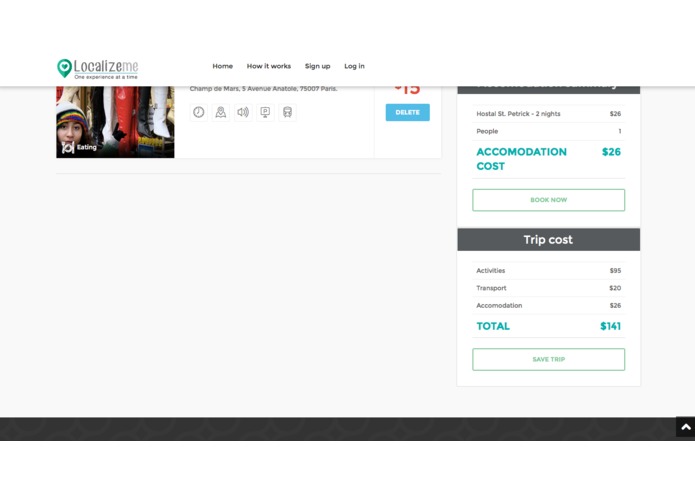The width and height of the screenshot is (695, 494).
Task: Click the One experience at a time tagline
Action: pos(106,77)
